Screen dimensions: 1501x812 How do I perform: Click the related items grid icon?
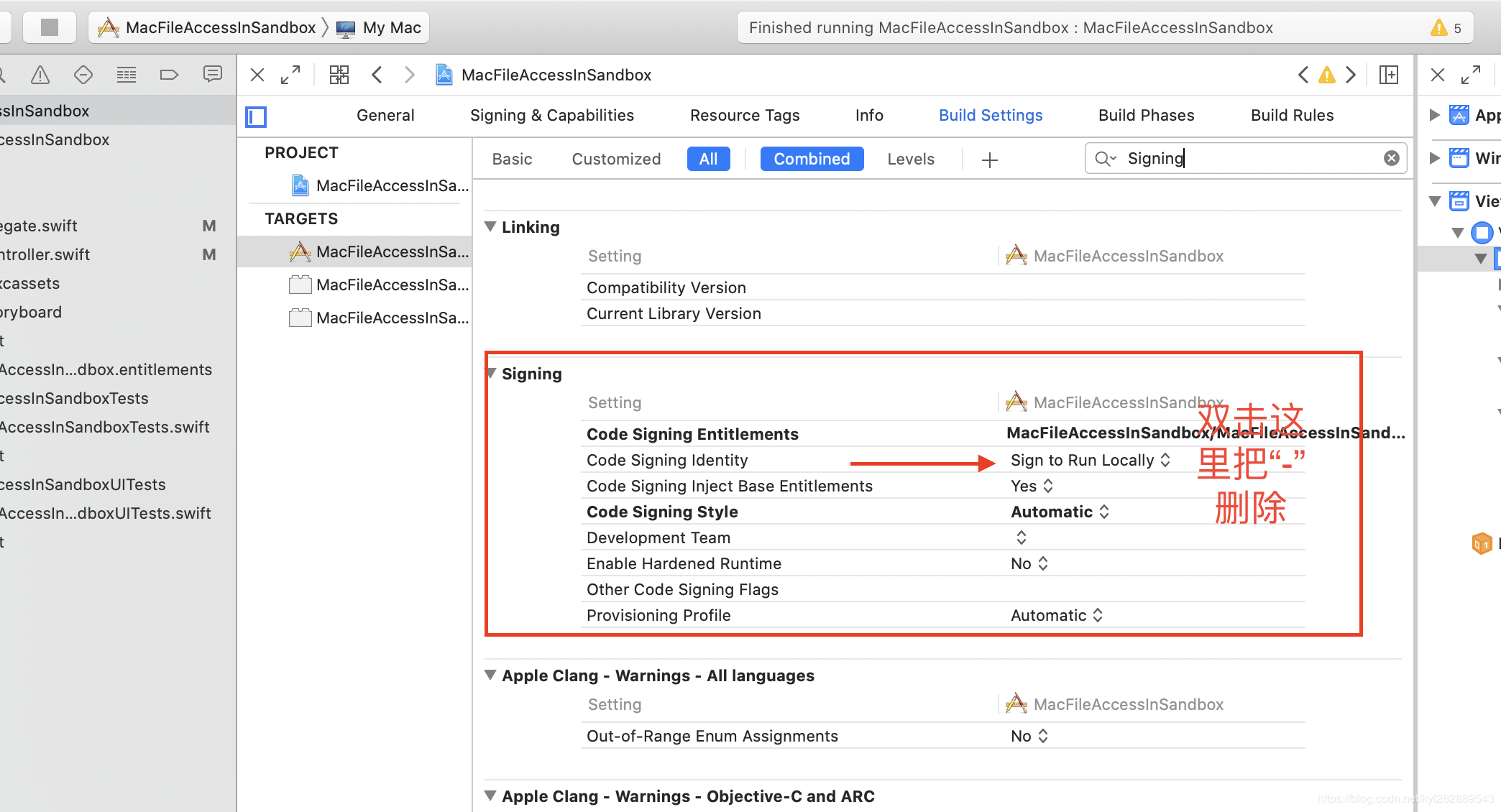click(x=339, y=75)
